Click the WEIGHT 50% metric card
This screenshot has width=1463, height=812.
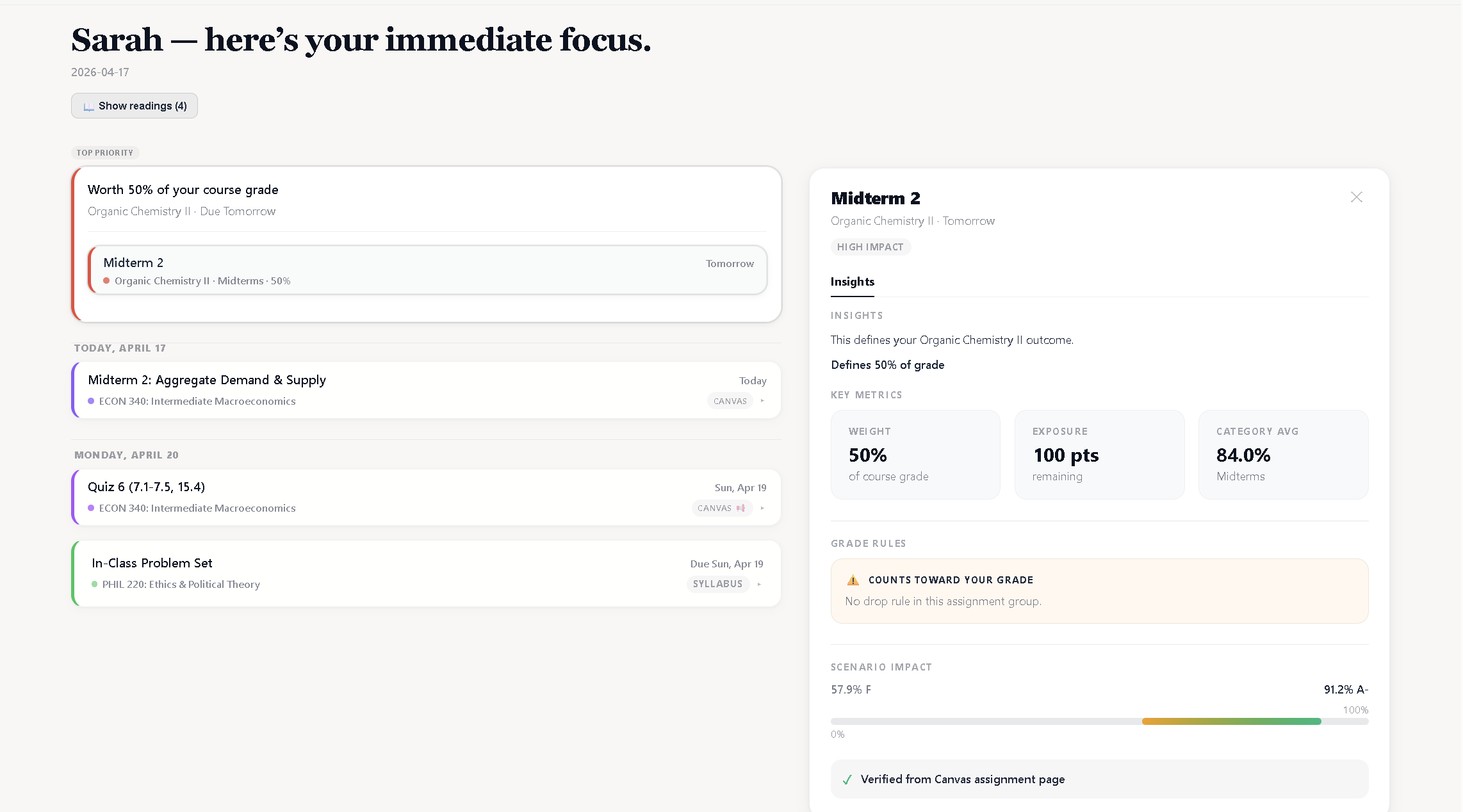coord(915,455)
